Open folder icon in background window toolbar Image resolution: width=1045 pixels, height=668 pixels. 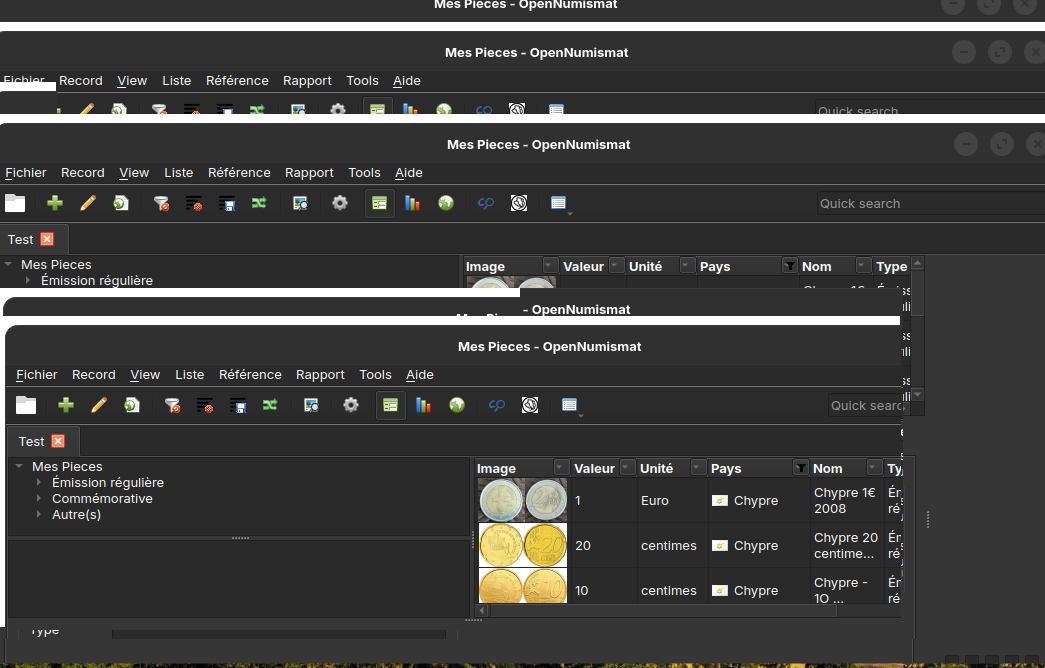[15, 203]
